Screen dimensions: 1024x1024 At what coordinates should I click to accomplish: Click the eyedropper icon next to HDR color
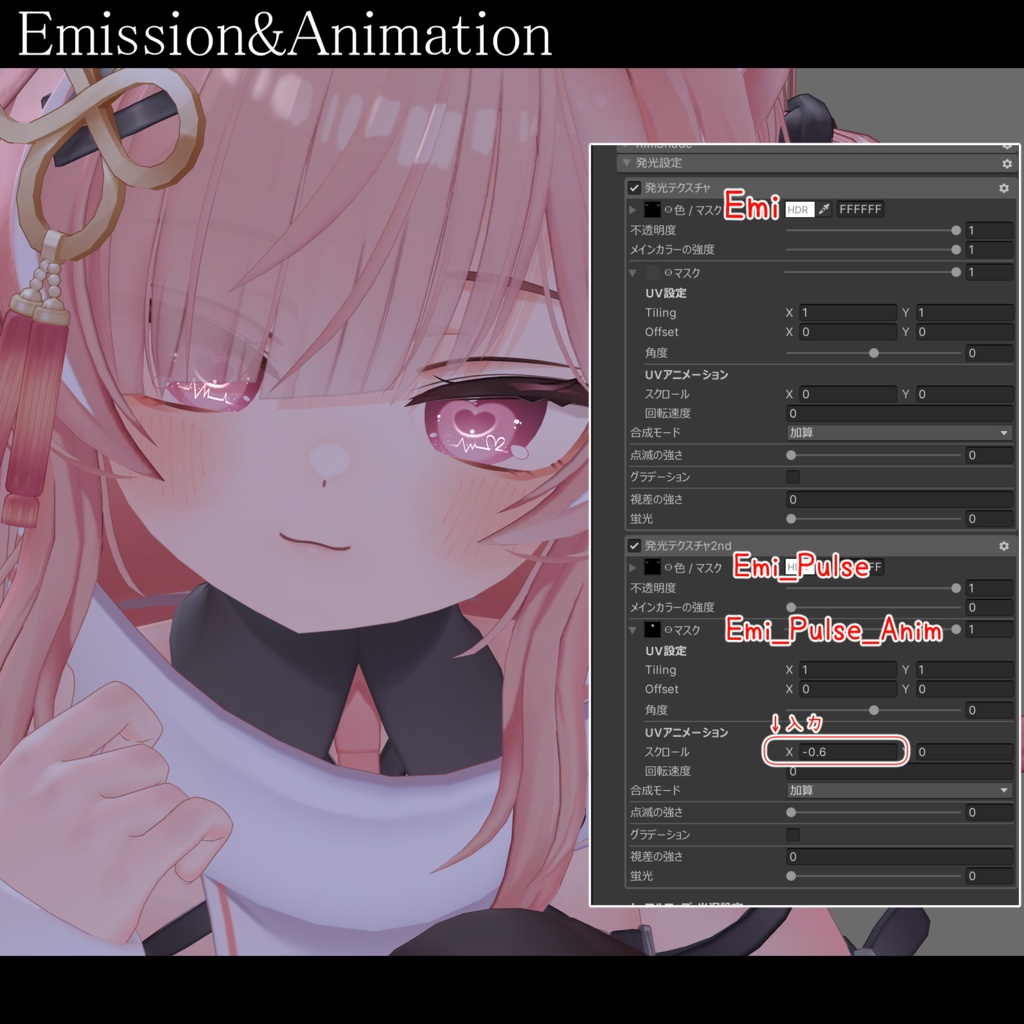click(x=823, y=210)
